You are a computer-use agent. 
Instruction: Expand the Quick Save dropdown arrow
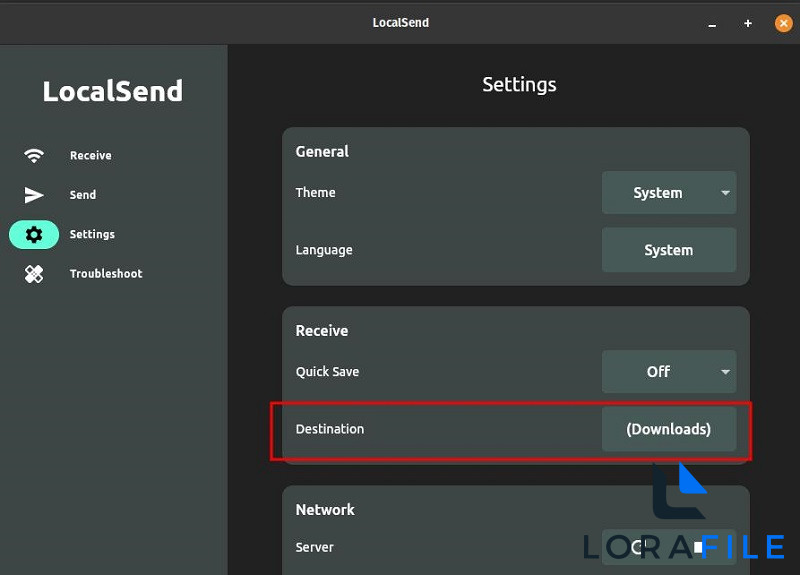pos(725,372)
